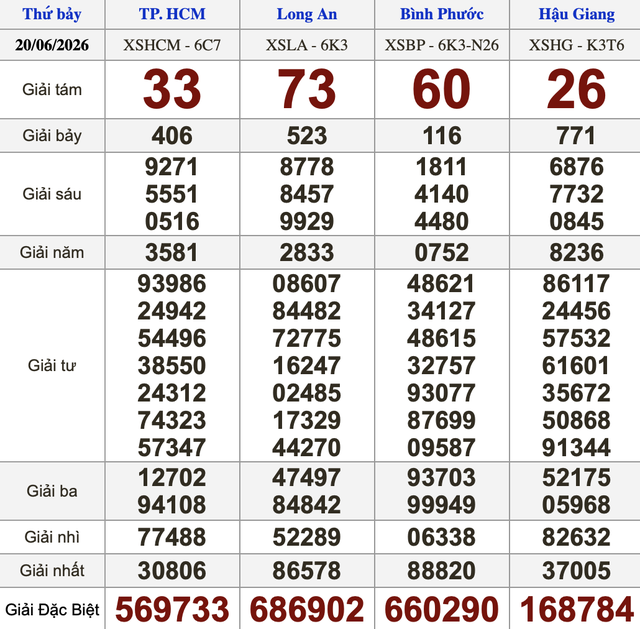Select 12702 in Giải ba

(x=172, y=478)
